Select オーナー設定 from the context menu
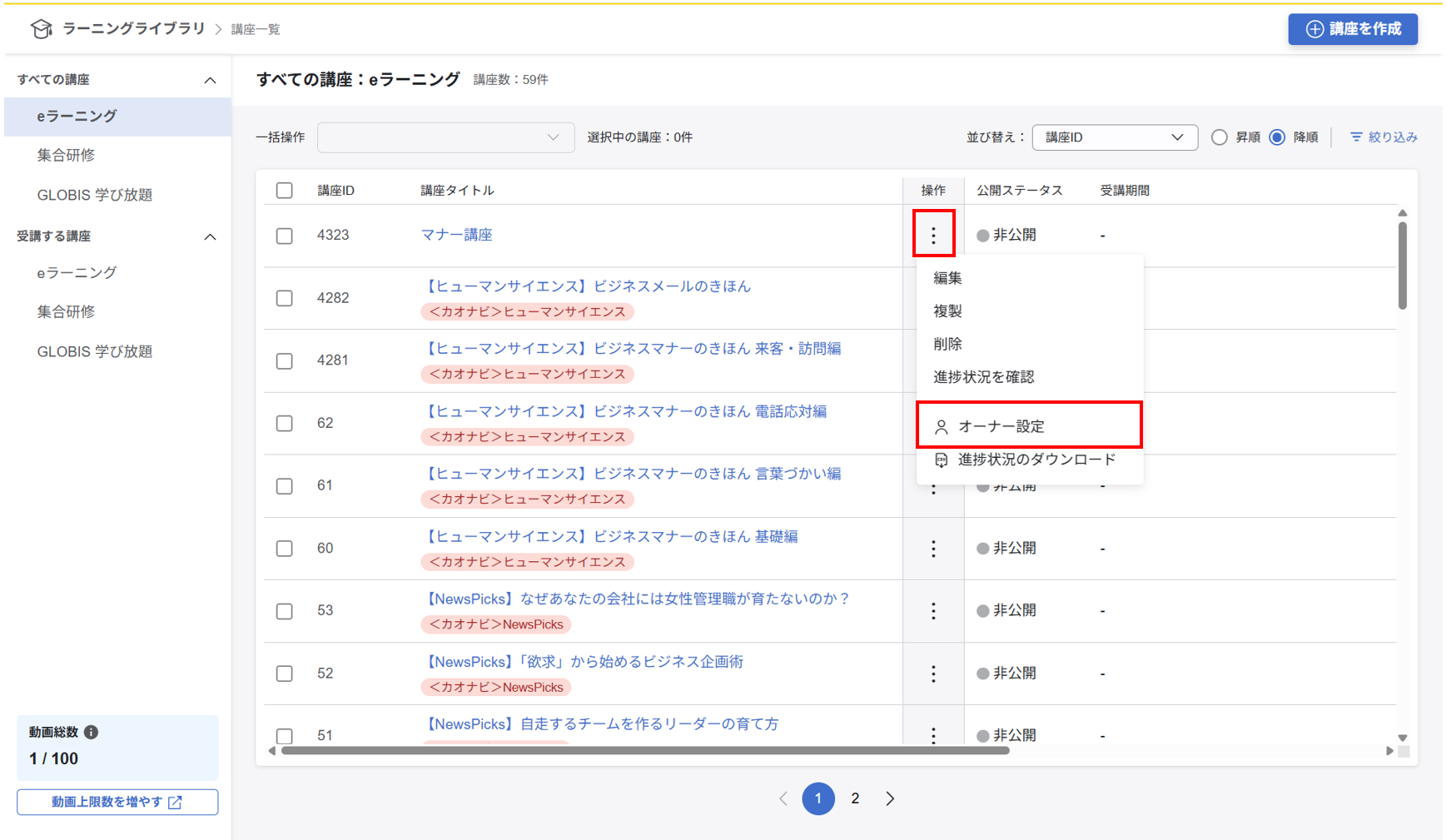 (1028, 426)
